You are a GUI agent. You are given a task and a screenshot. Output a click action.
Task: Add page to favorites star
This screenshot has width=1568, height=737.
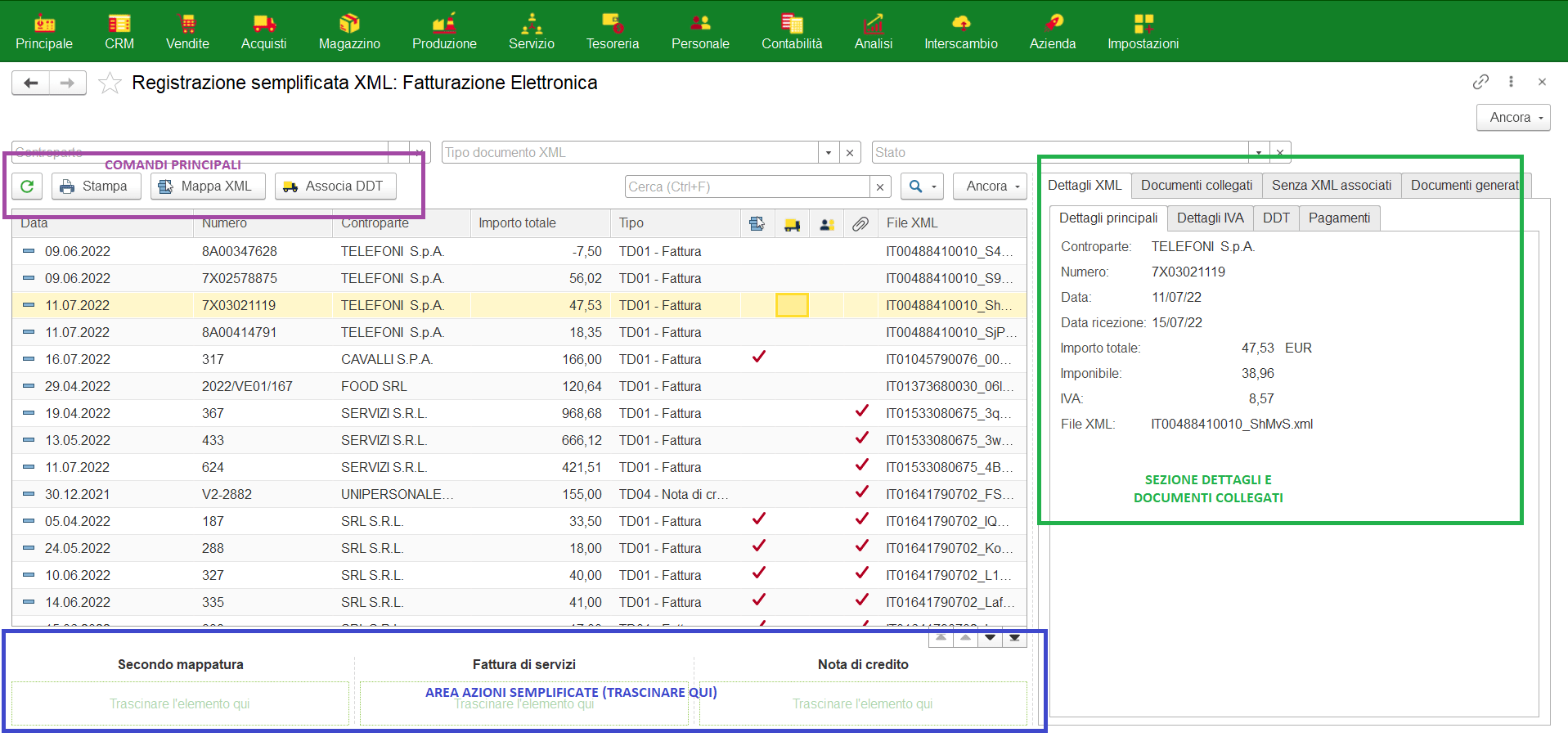point(110,83)
